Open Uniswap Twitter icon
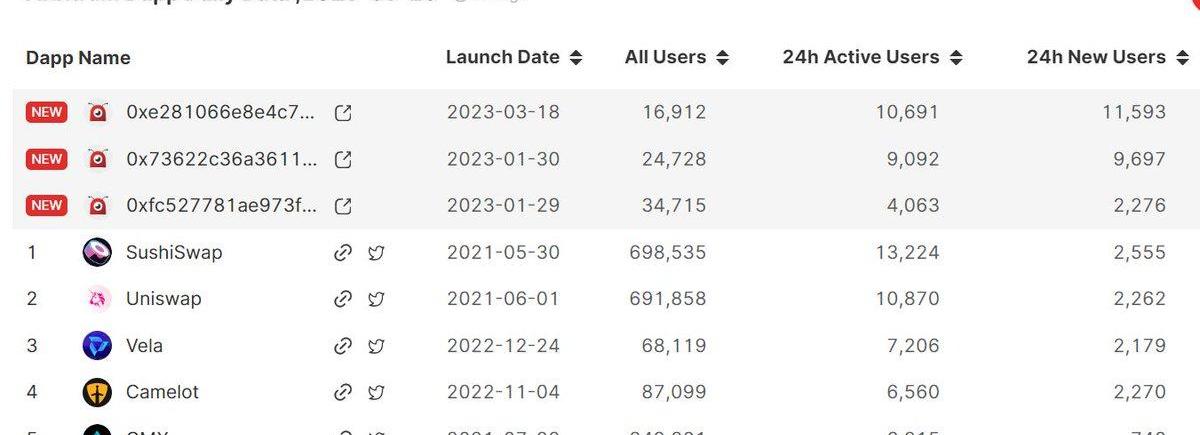 pos(376,299)
